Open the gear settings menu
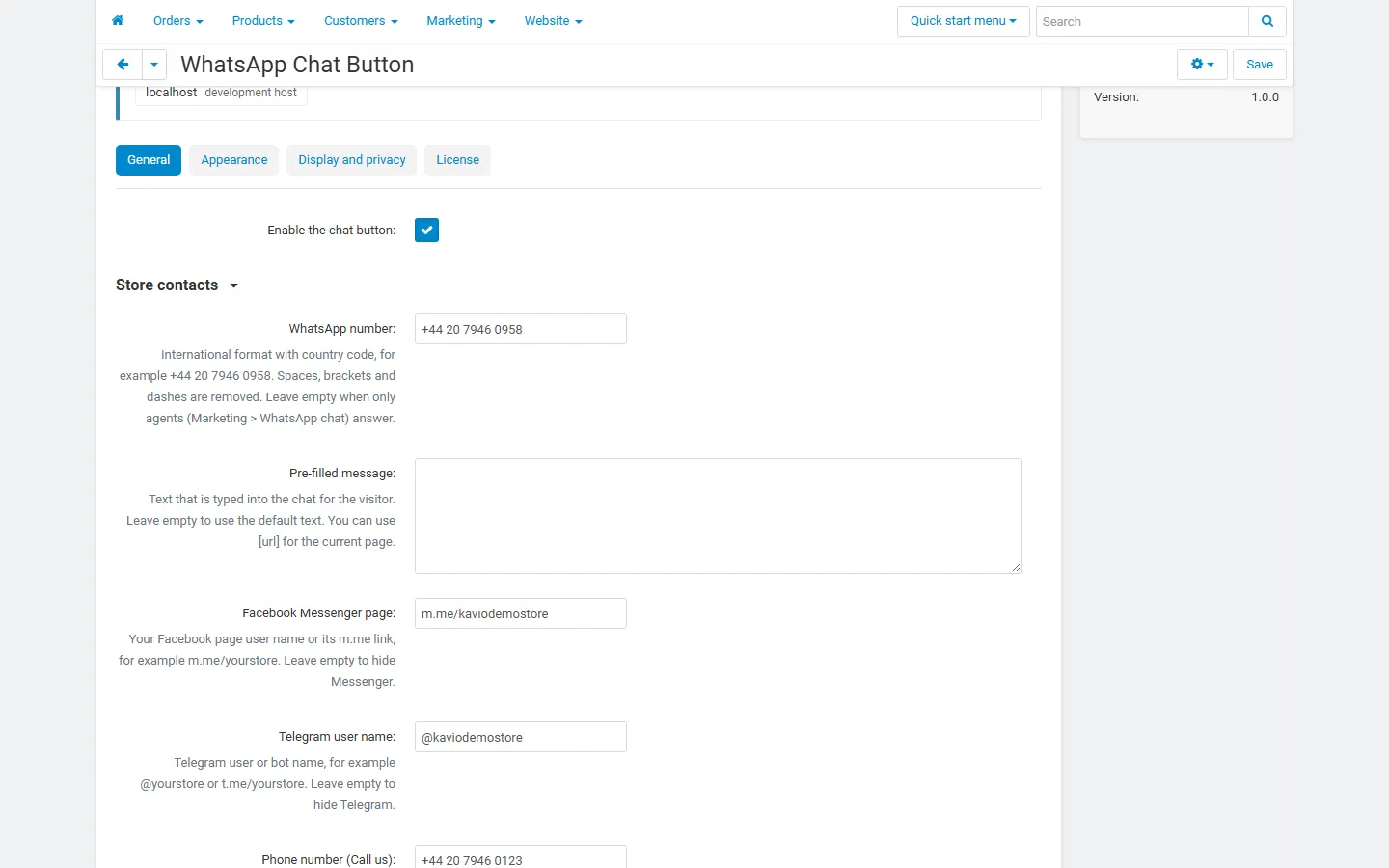 (1202, 65)
